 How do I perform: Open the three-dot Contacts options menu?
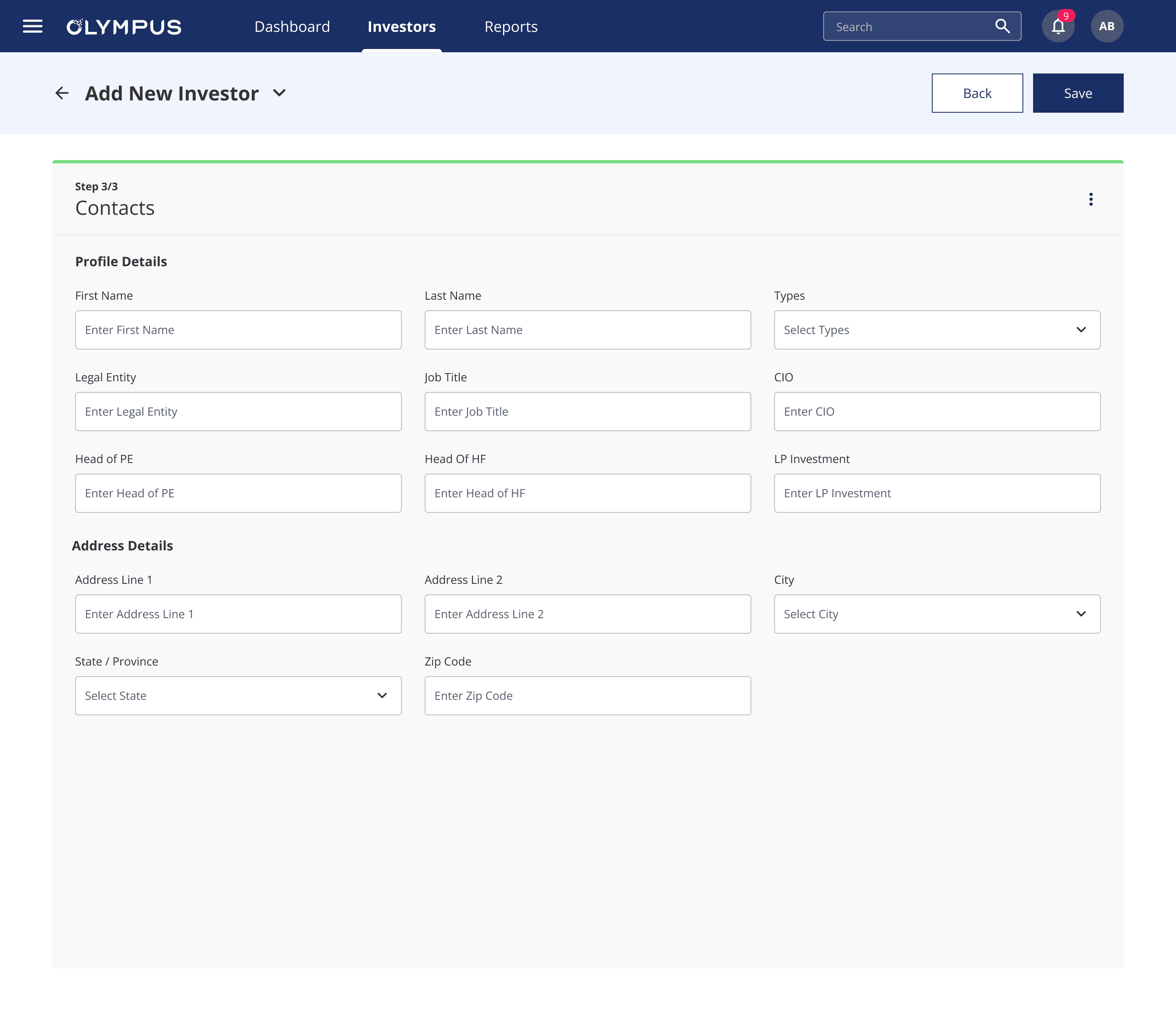(1090, 199)
